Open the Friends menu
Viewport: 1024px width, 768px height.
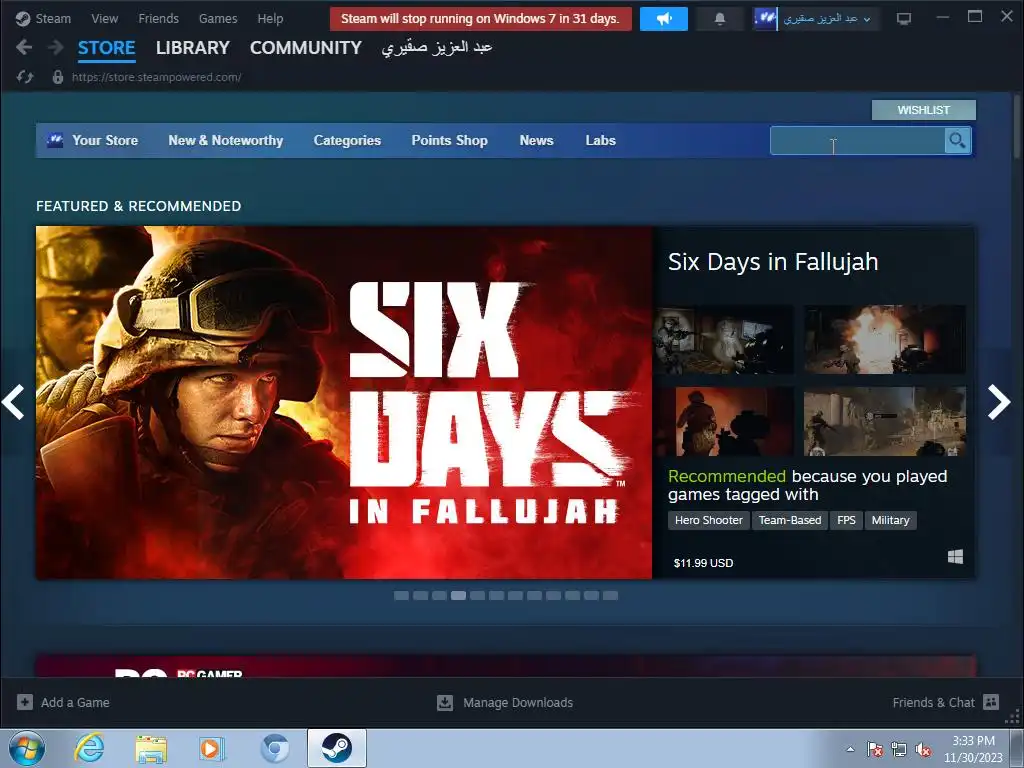[x=158, y=18]
